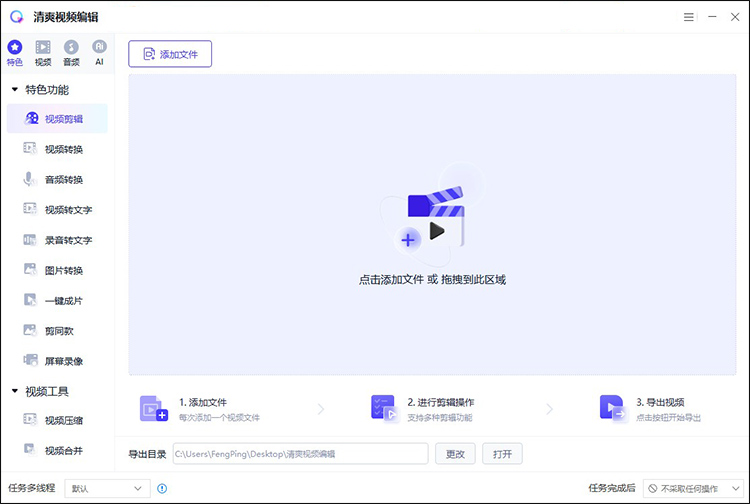Open the 任务多线程 默认 dropdown

107,488
